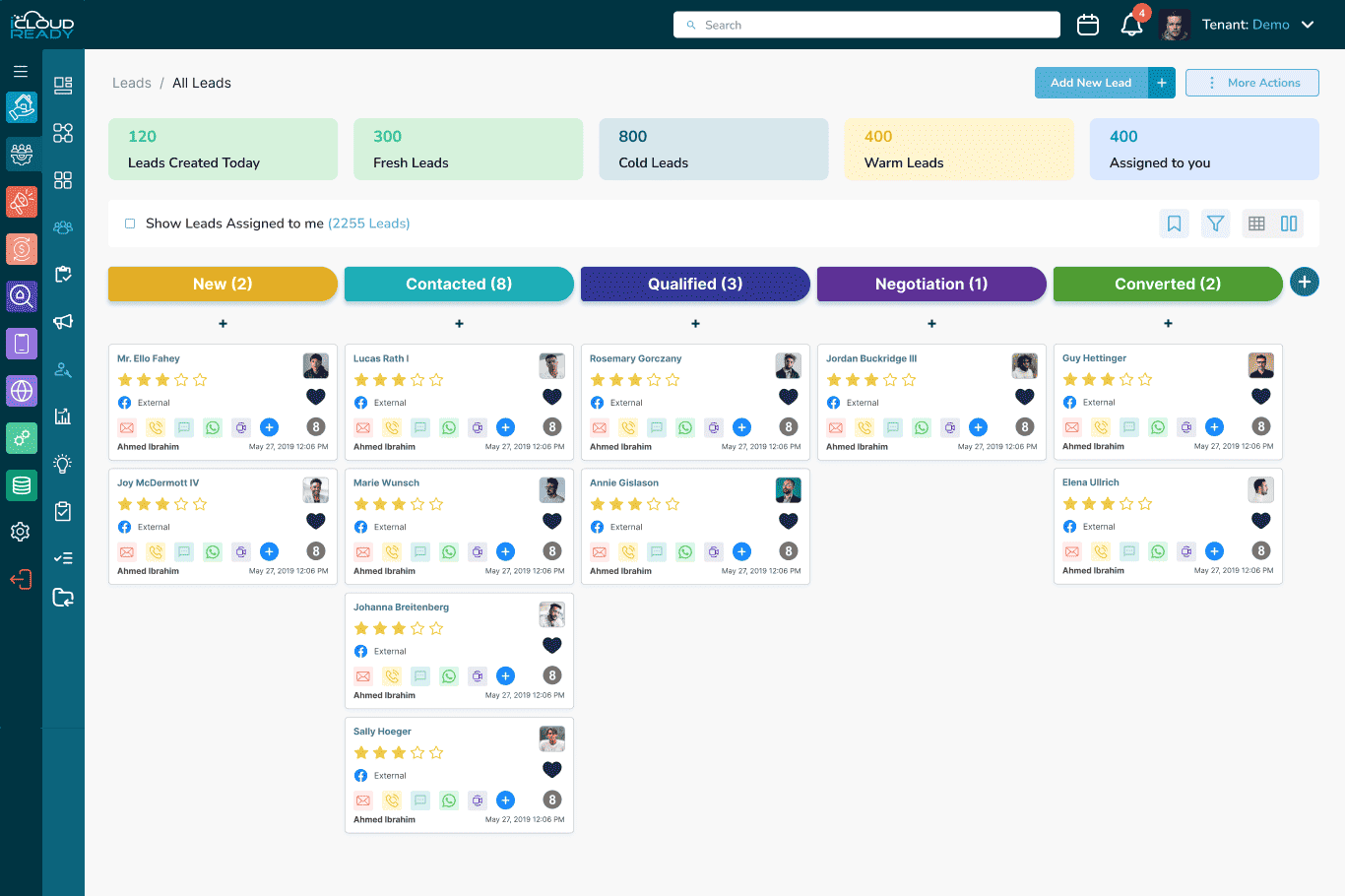The height and width of the screenshot is (896, 1345).
Task: Open the globe icon in left rail
Action: [x=22, y=391]
